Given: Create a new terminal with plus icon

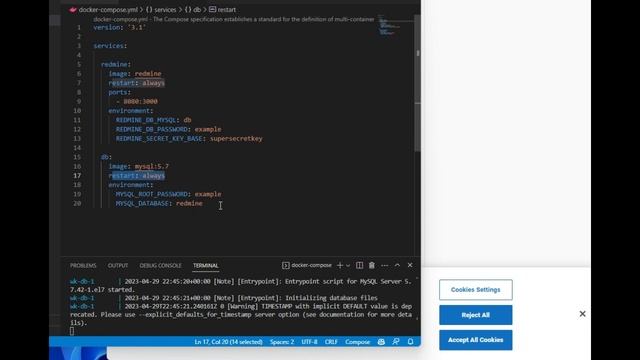Looking at the screenshot, I should pyautogui.click(x=340, y=265).
